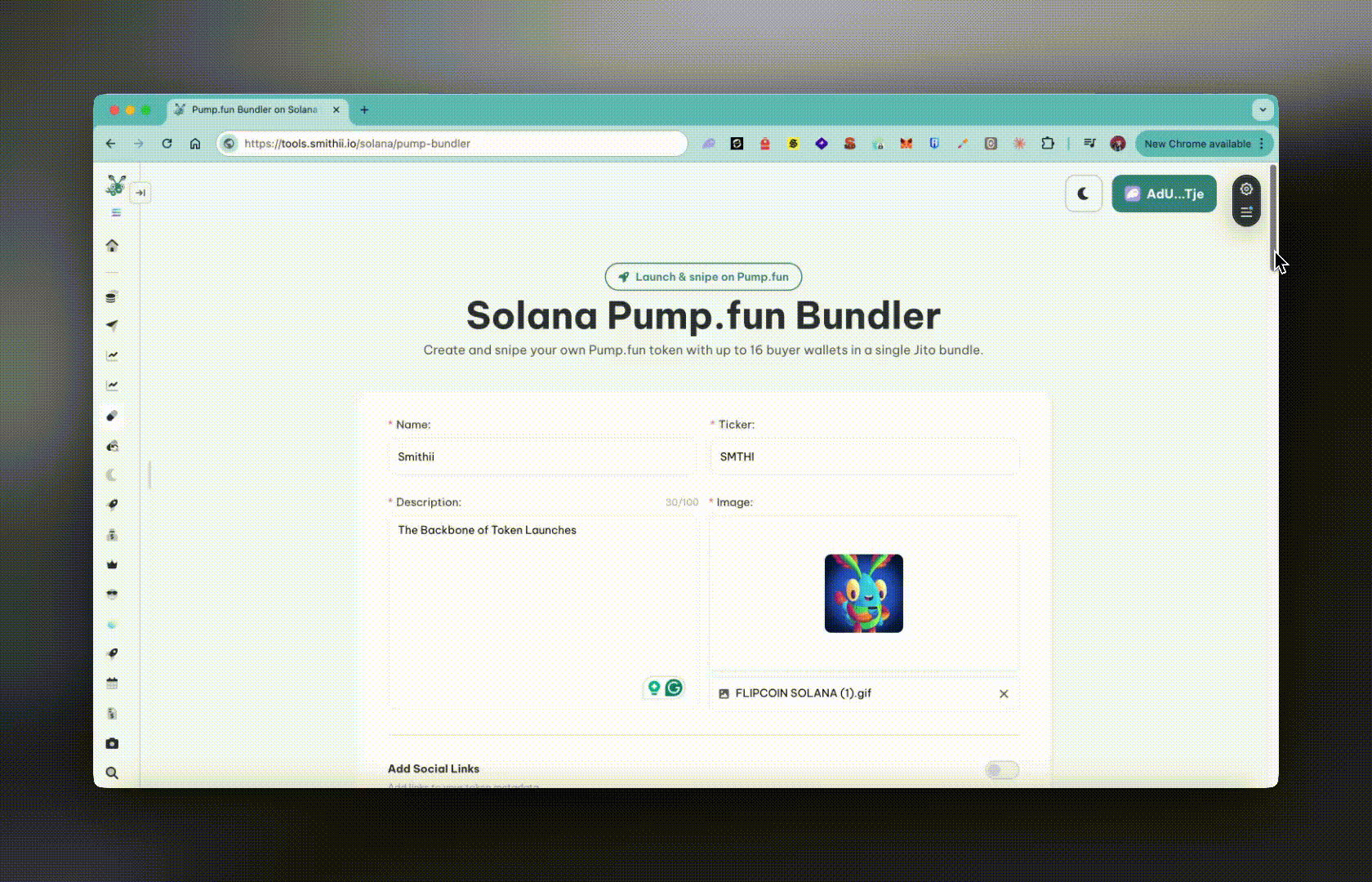Click the purple diamond extension icon
Viewport: 1372px width, 882px height.
[822, 144]
